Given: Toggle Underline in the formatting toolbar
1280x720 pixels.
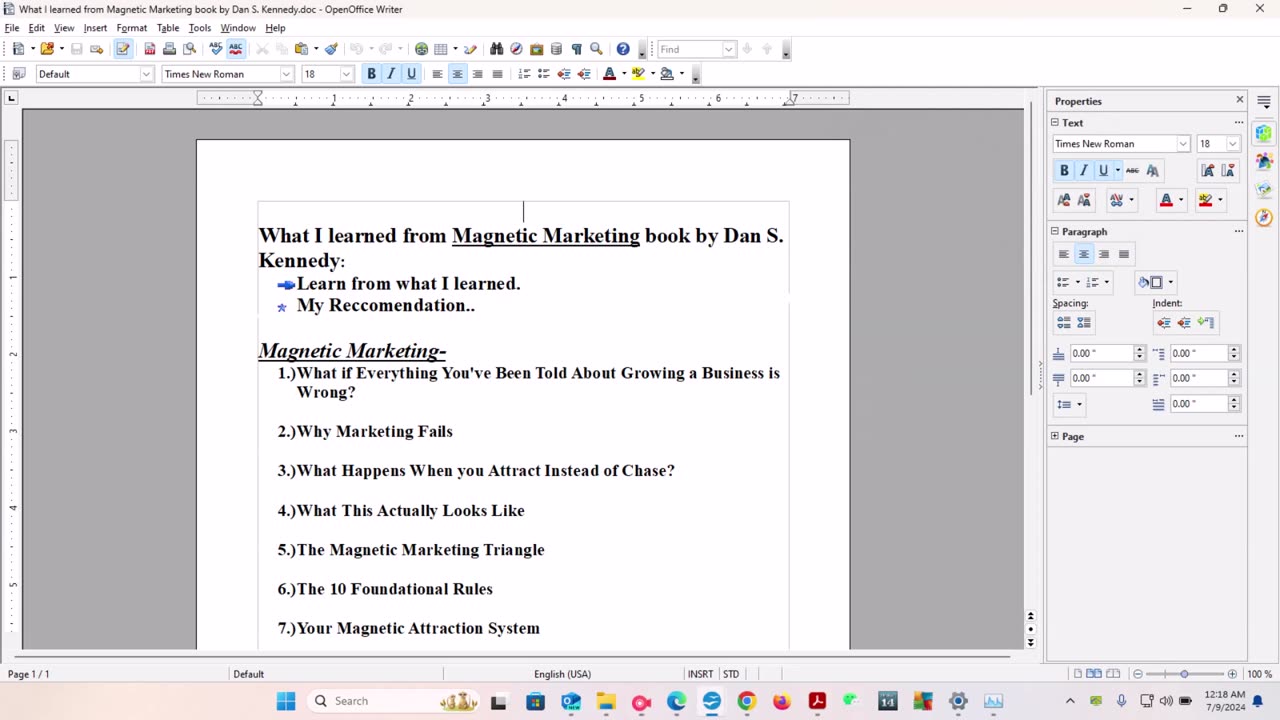Looking at the screenshot, I should (411, 73).
